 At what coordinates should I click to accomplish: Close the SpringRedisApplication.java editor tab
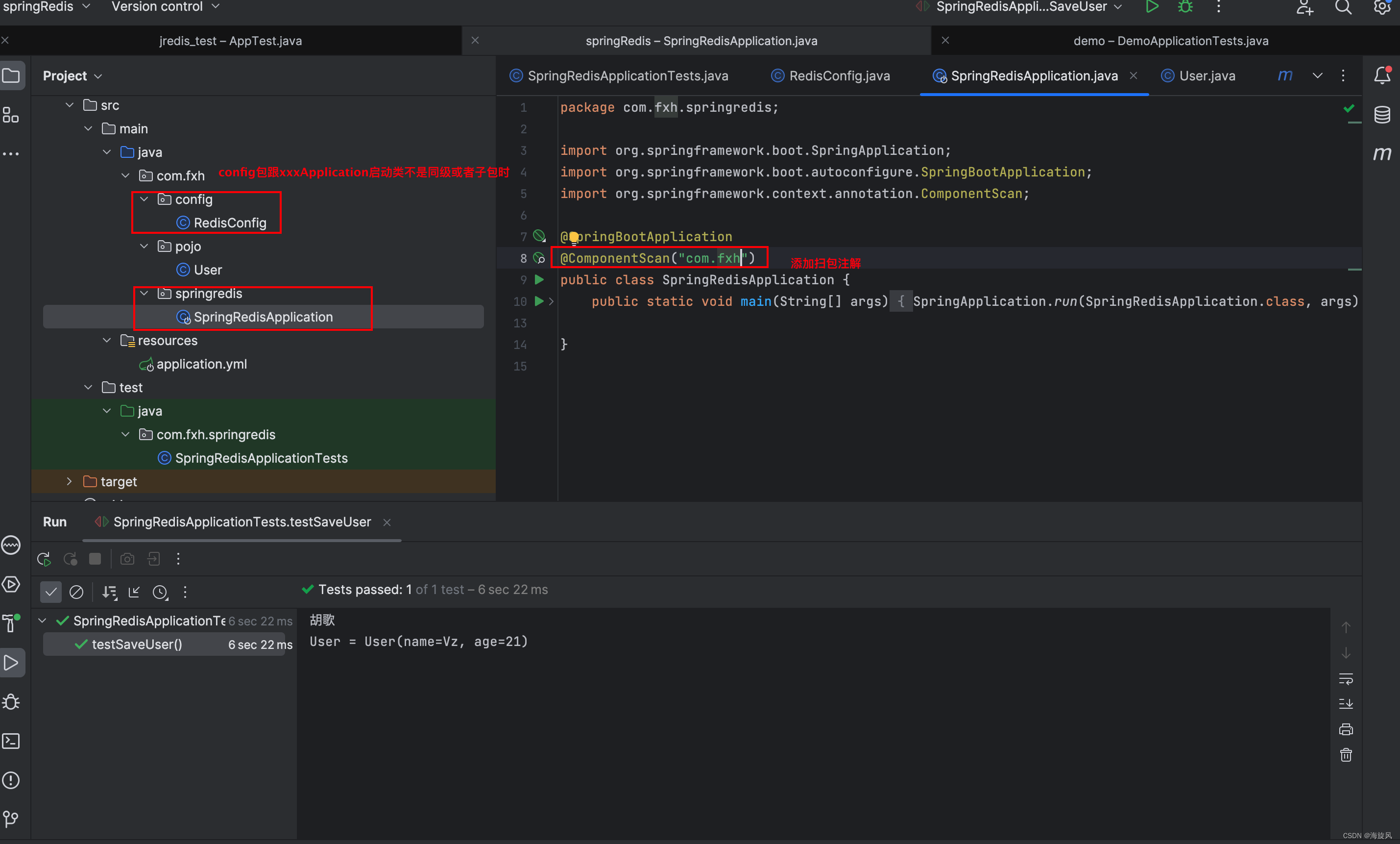tap(1134, 75)
